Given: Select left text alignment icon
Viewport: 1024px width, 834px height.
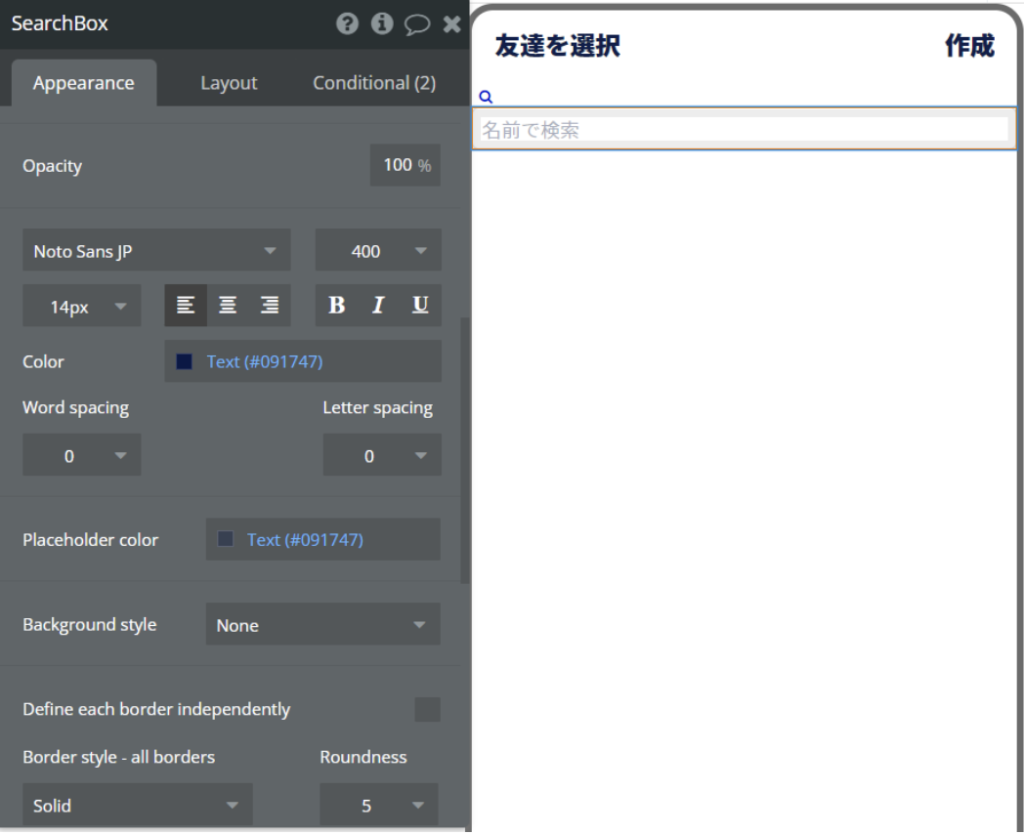Looking at the screenshot, I should point(186,306).
